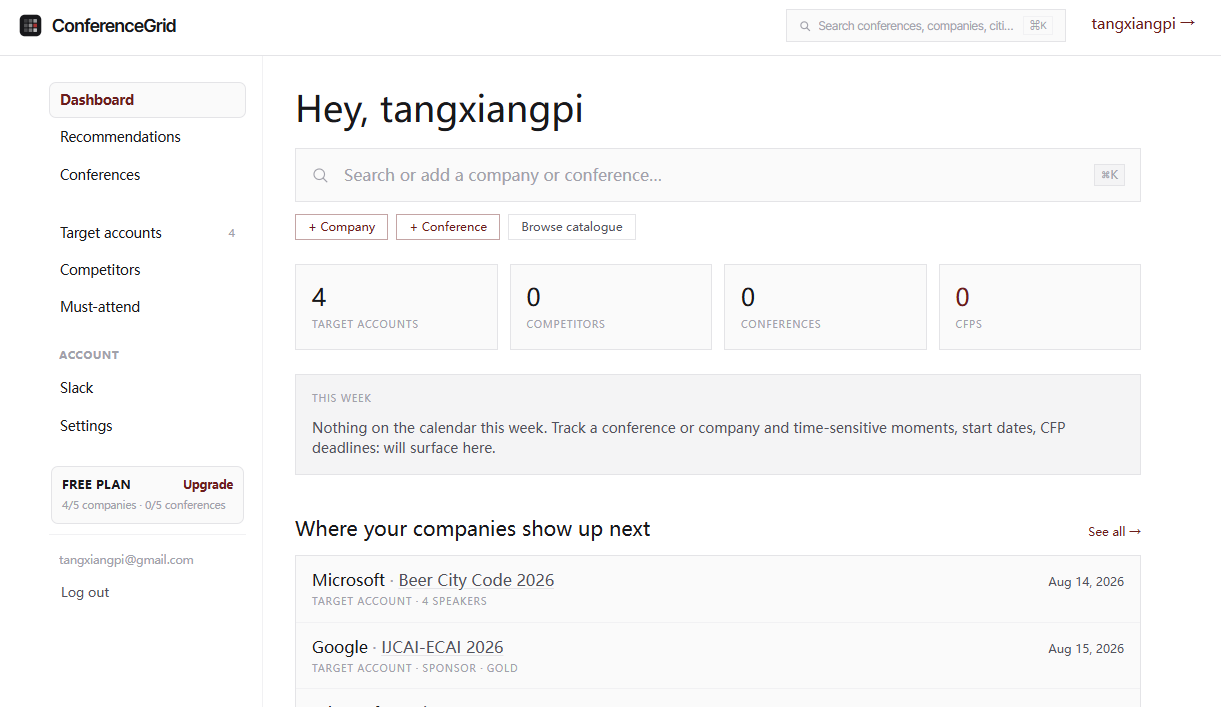Click 'Where your companies show up next' heading
This screenshot has height=707, width=1221.
click(473, 529)
